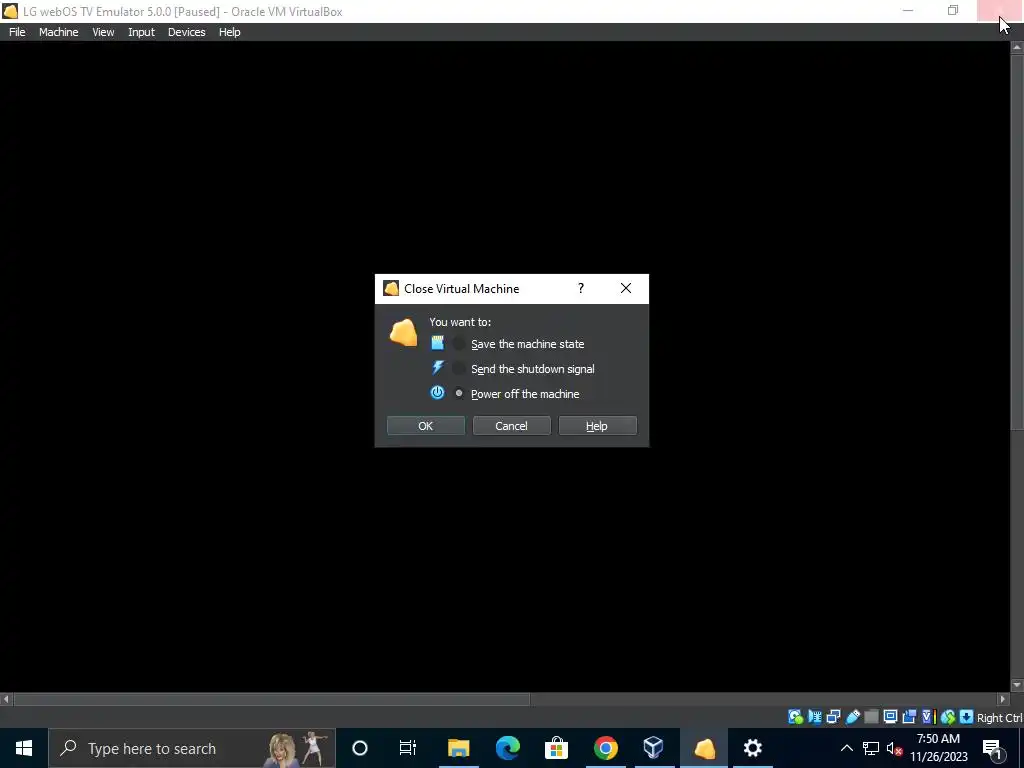Open Settings gear on taskbar
Viewport: 1024px width, 768px height.
tap(752, 748)
